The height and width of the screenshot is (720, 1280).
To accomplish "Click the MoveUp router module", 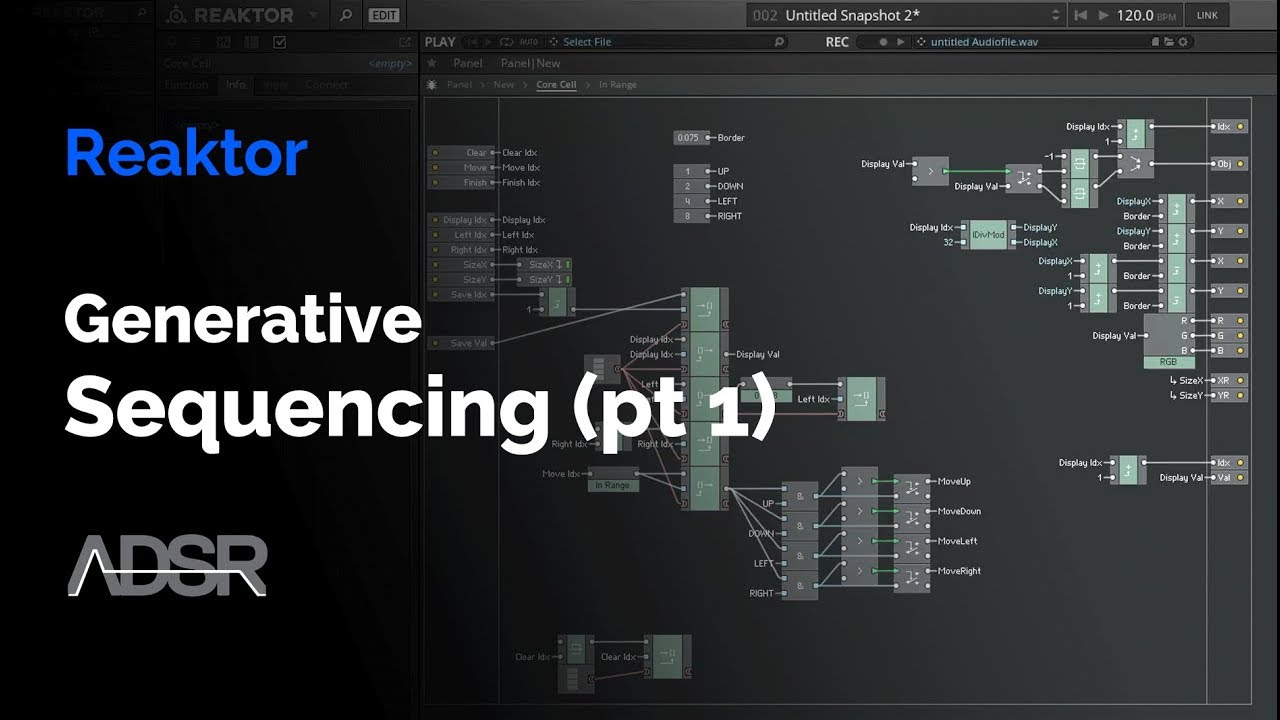I will point(911,488).
